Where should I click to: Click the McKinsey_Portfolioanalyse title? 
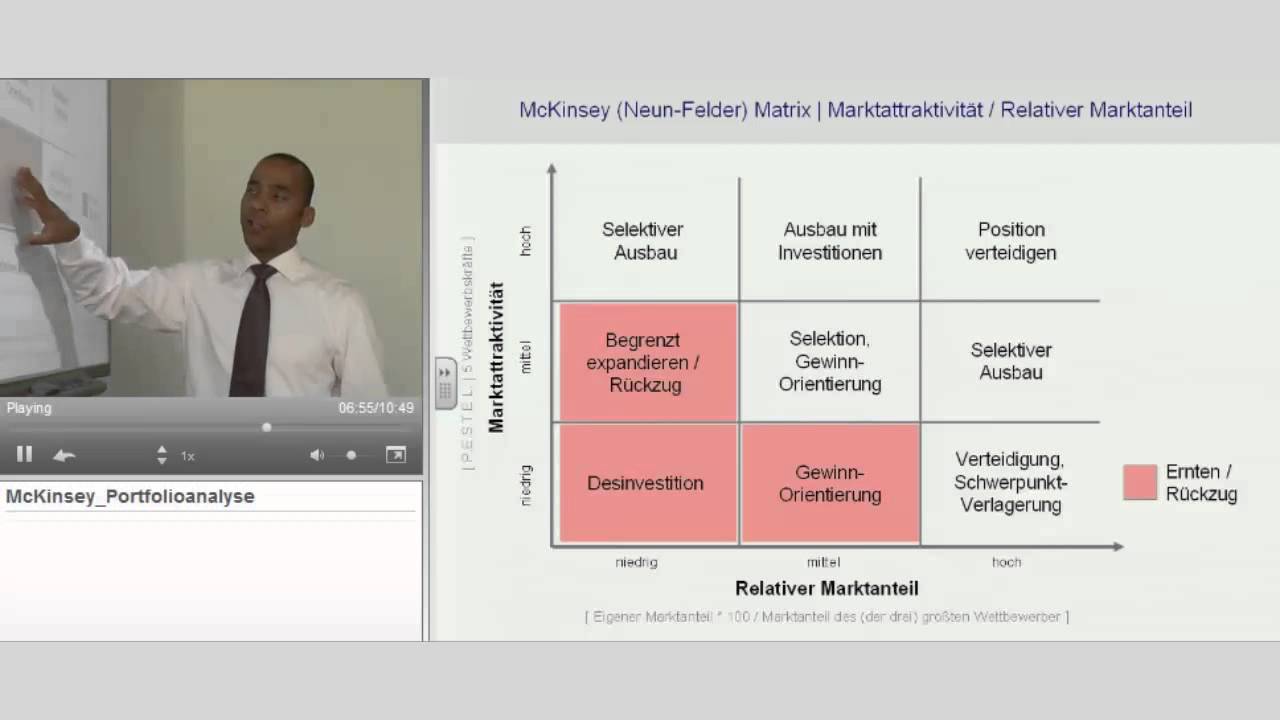click(x=130, y=496)
